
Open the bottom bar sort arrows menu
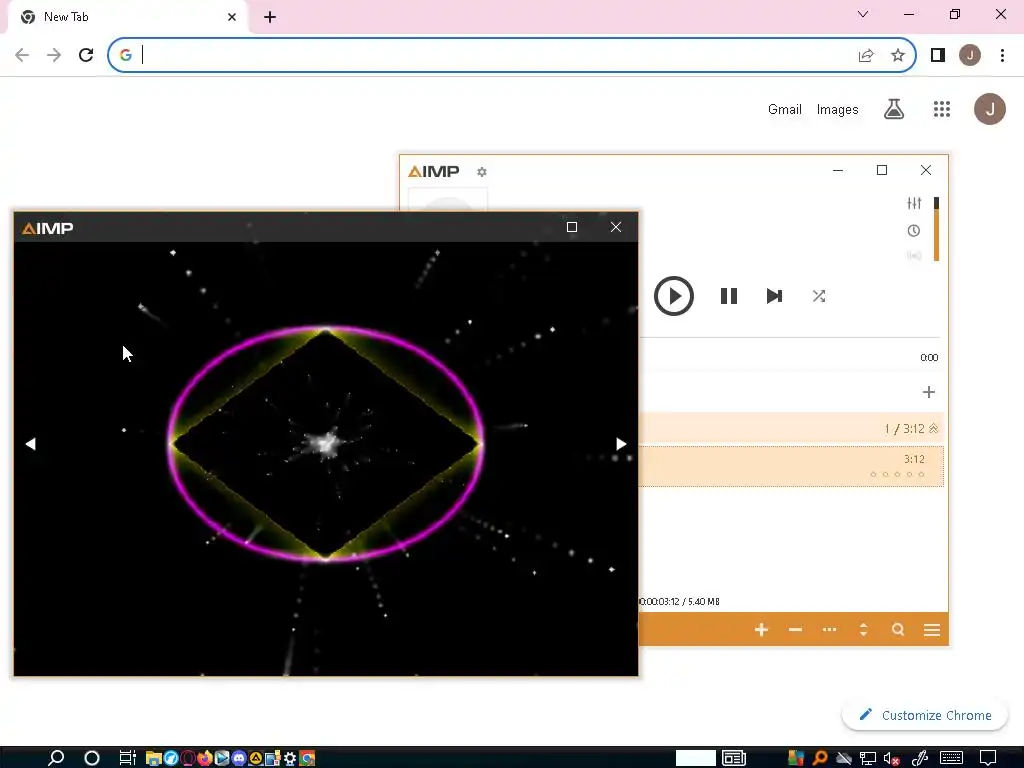[863, 630]
